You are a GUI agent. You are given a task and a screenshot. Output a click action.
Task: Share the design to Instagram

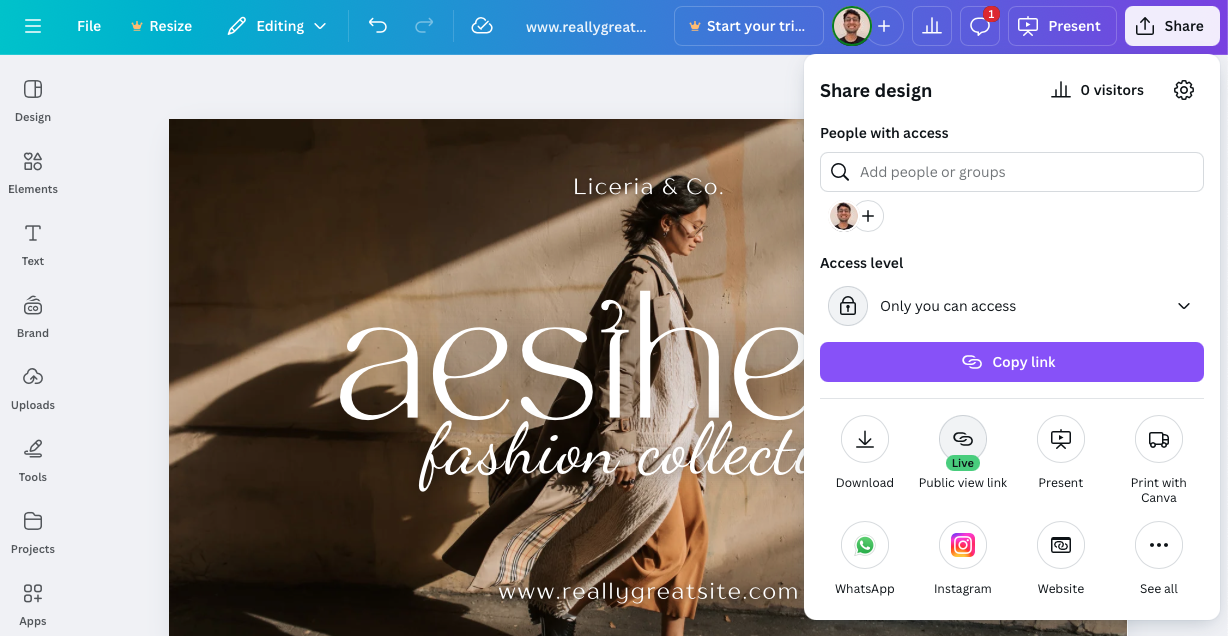coord(962,546)
